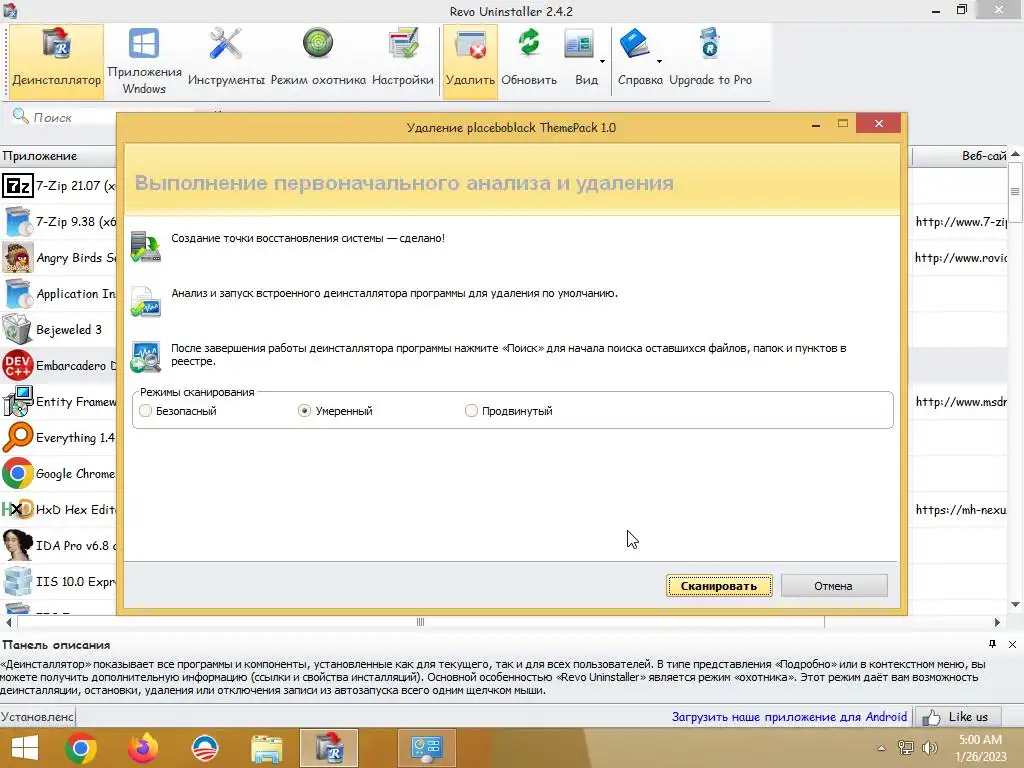Click the vertical scrollbar down arrow
The height and width of the screenshot is (768, 1024).
click(x=1015, y=605)
